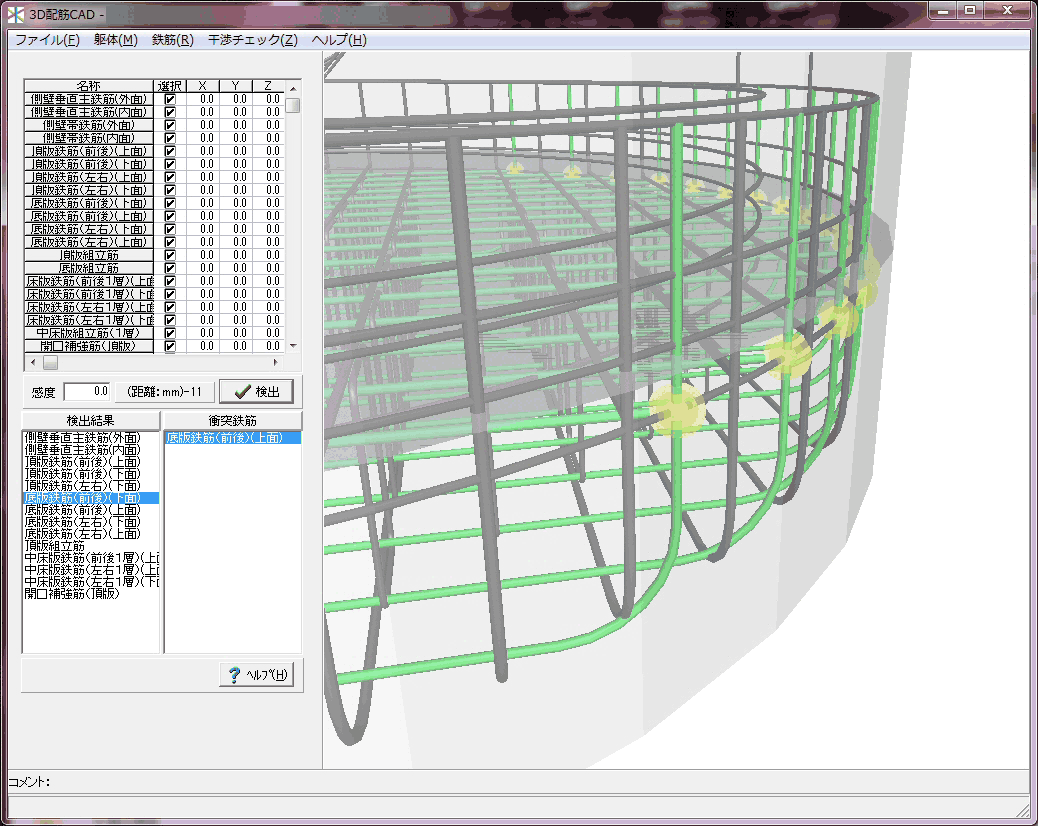This screenshot has width=1038, height=826.
Task: Click the X column header
Action: click(203, 86)
